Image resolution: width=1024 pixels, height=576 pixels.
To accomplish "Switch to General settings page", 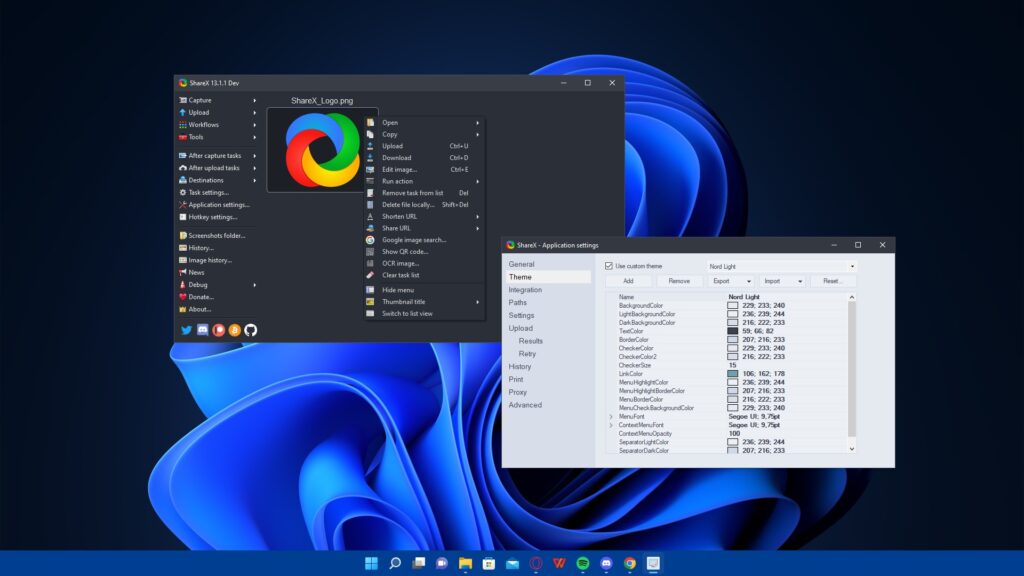I will [x=521, y=264].
